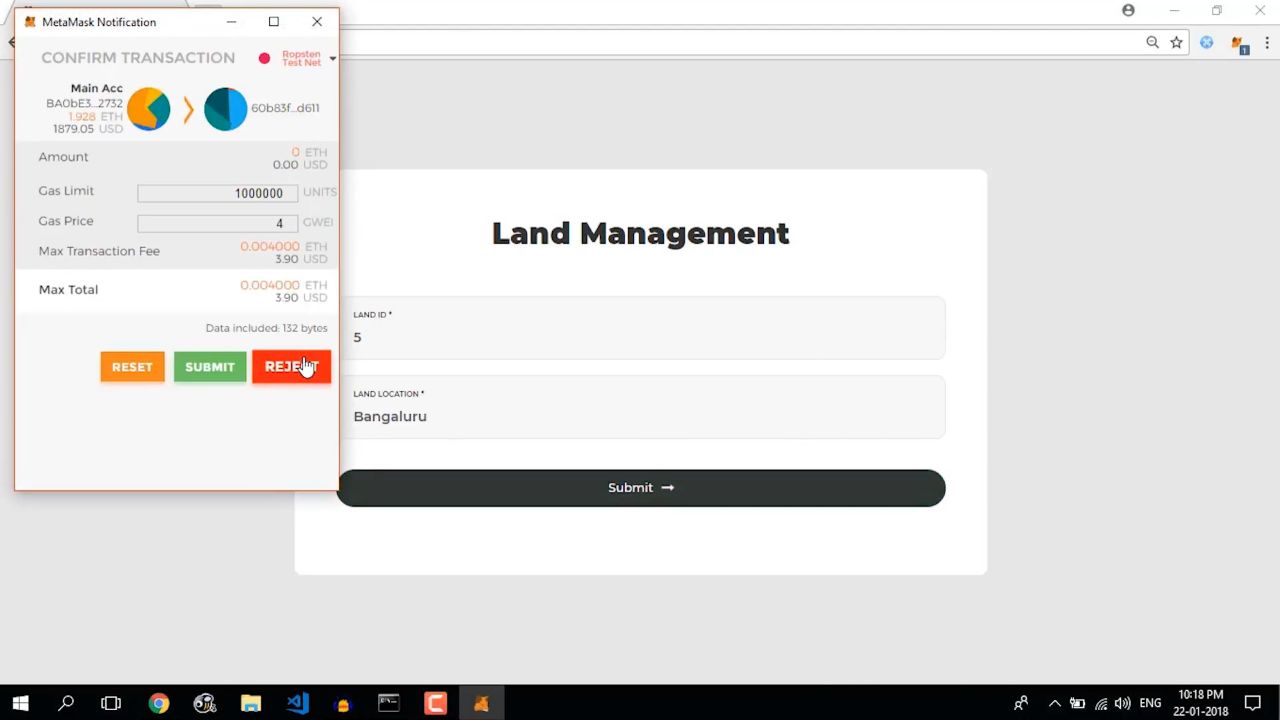Open Visual Studio Code from the taskbar

(x=297, y=704)
